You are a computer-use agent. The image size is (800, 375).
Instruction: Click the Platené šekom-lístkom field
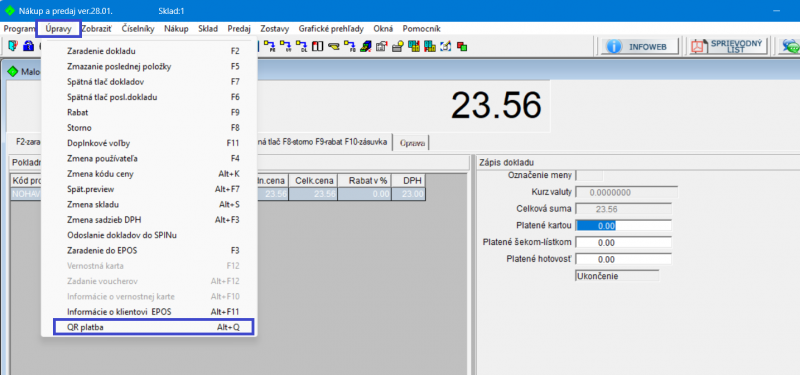click(623, 243)
